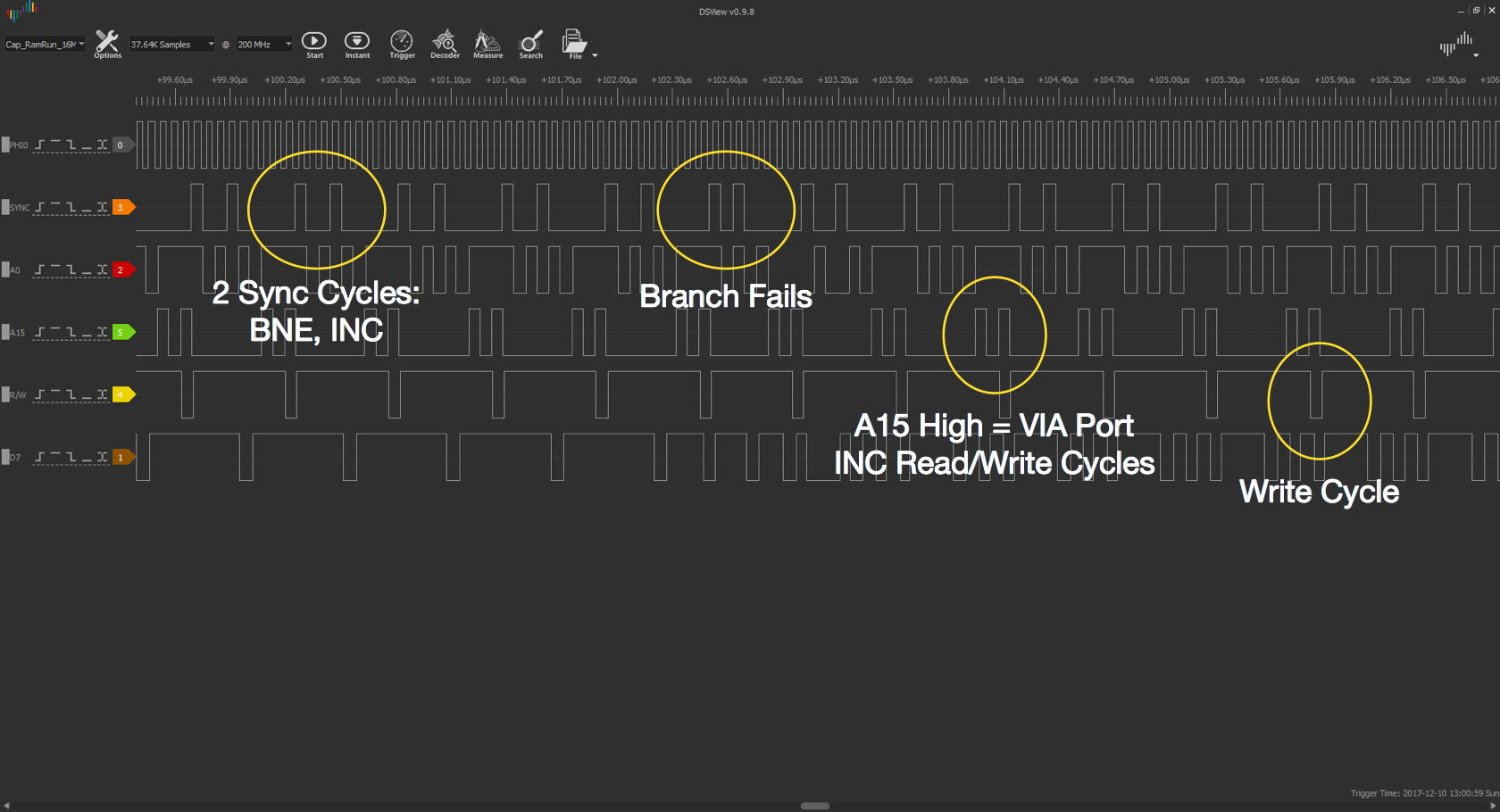
Task: Open the Search tool
Action: 531,44
